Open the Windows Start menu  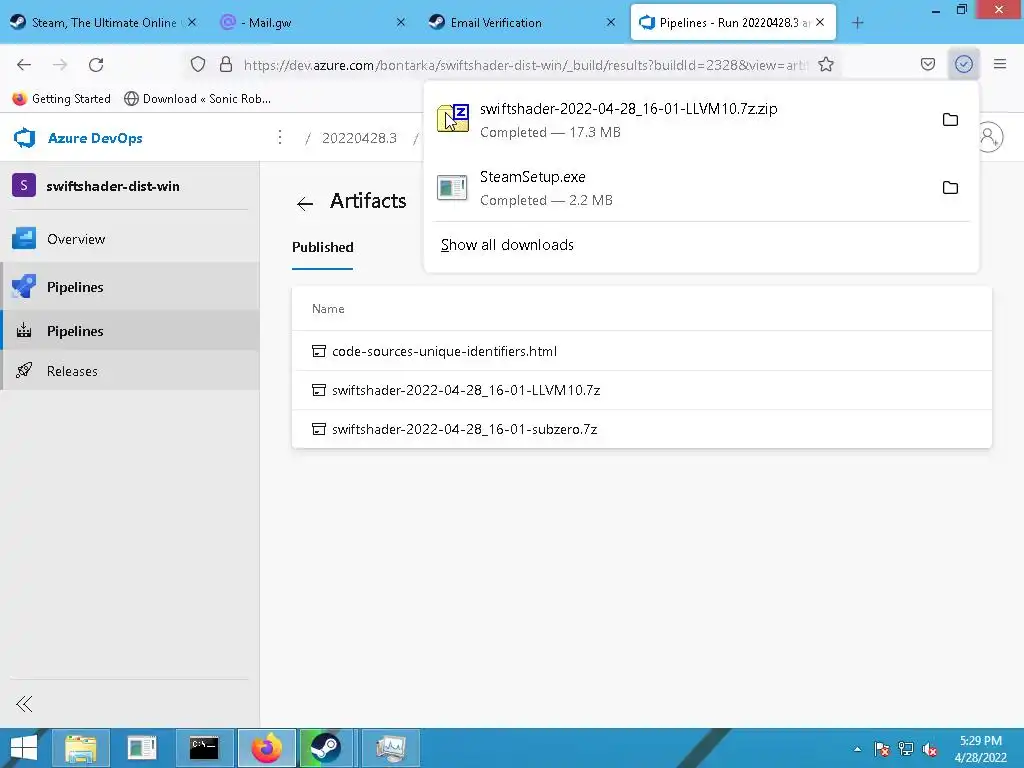point(24,748)
